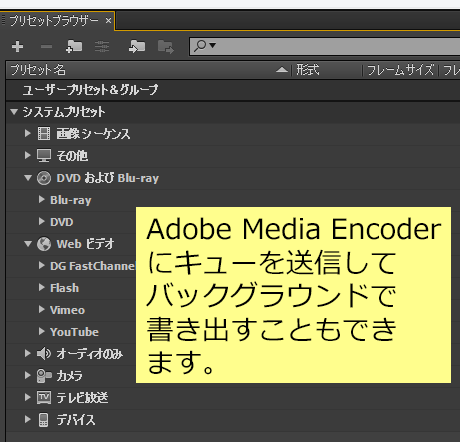Expand the YouTube subgroup
Viewport: 460px width, 442px height.
tap(42, 331)
